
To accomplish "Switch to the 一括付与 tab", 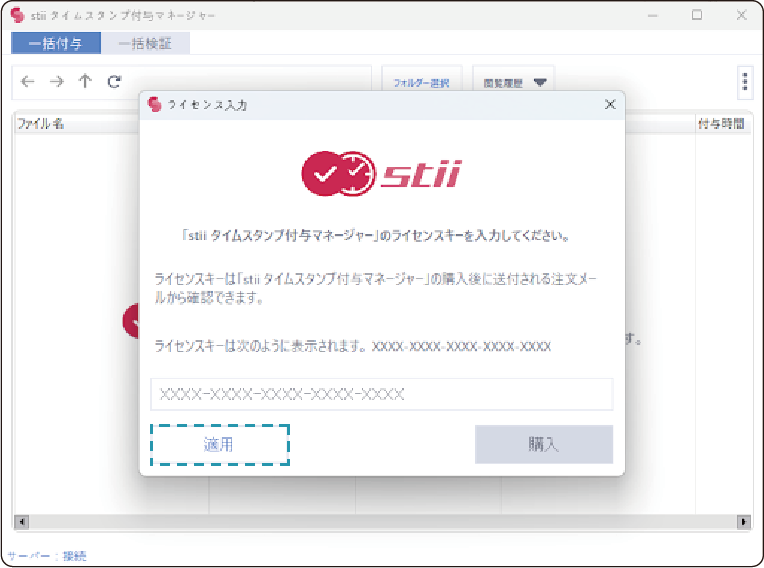I will [56, 43].
